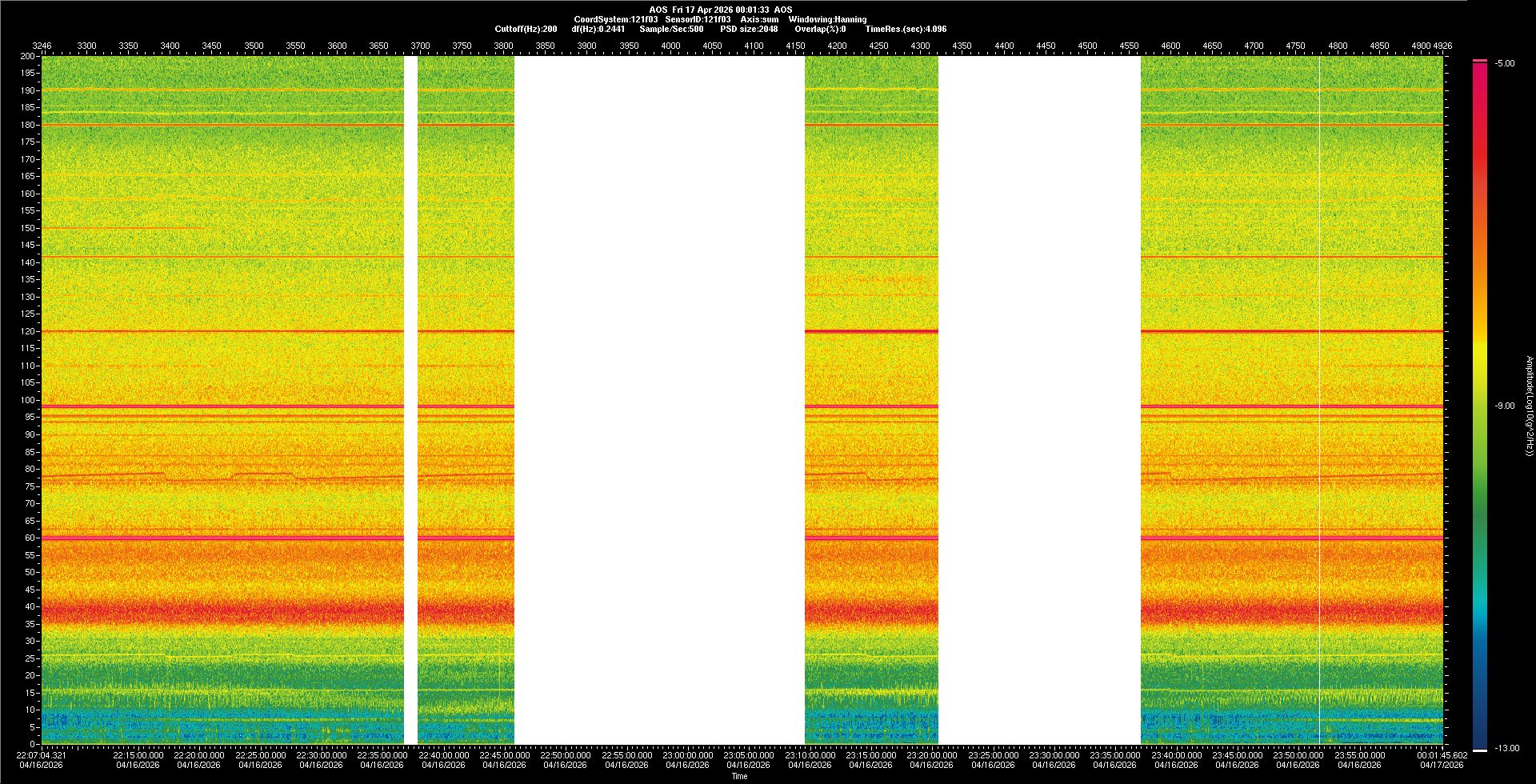The height and width of the screenshot is (784, 1536).
Task: Click the 120 tick on the frequency axis
Action: (x=28, y=331)
